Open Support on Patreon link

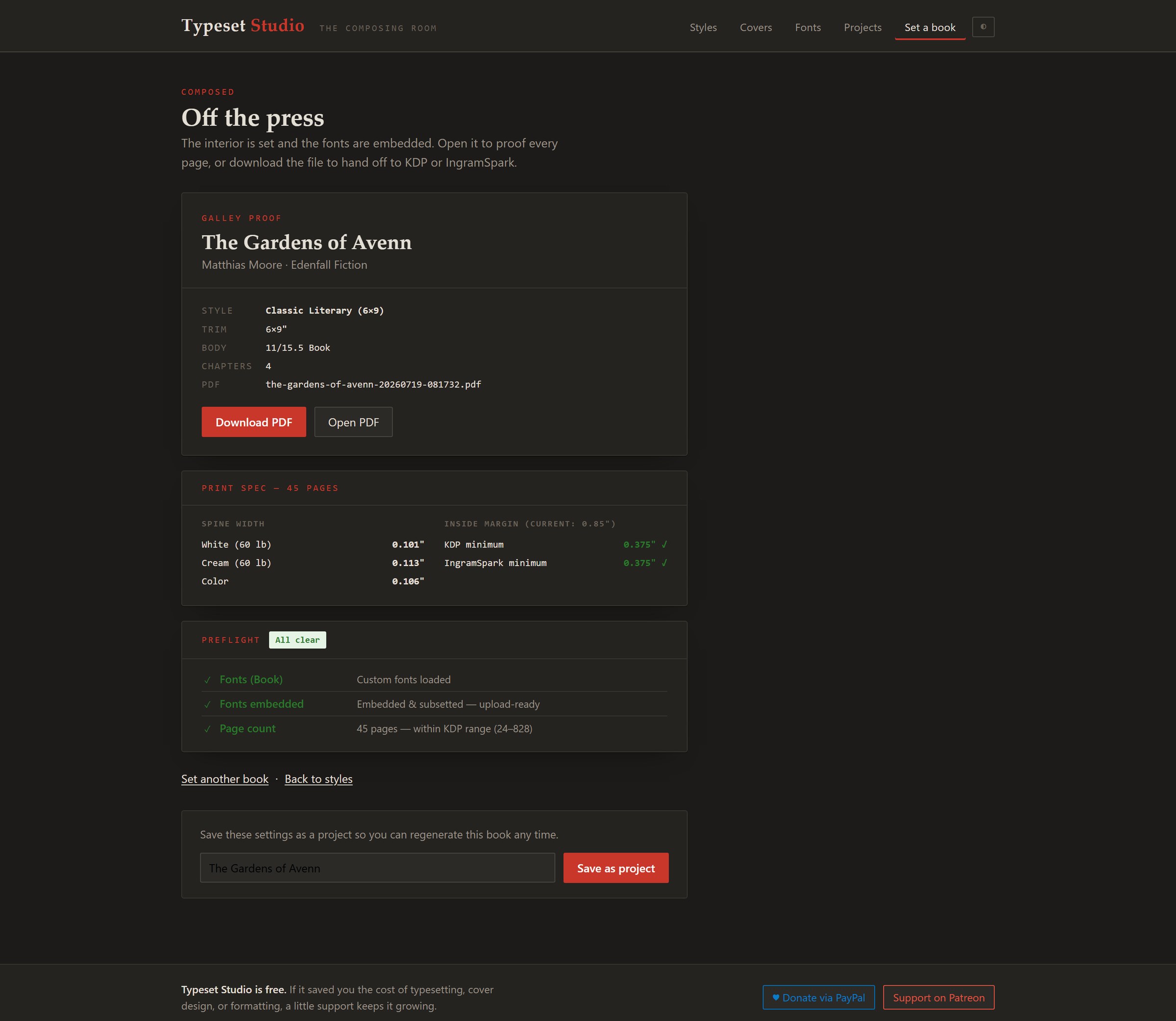click(938, 997)
